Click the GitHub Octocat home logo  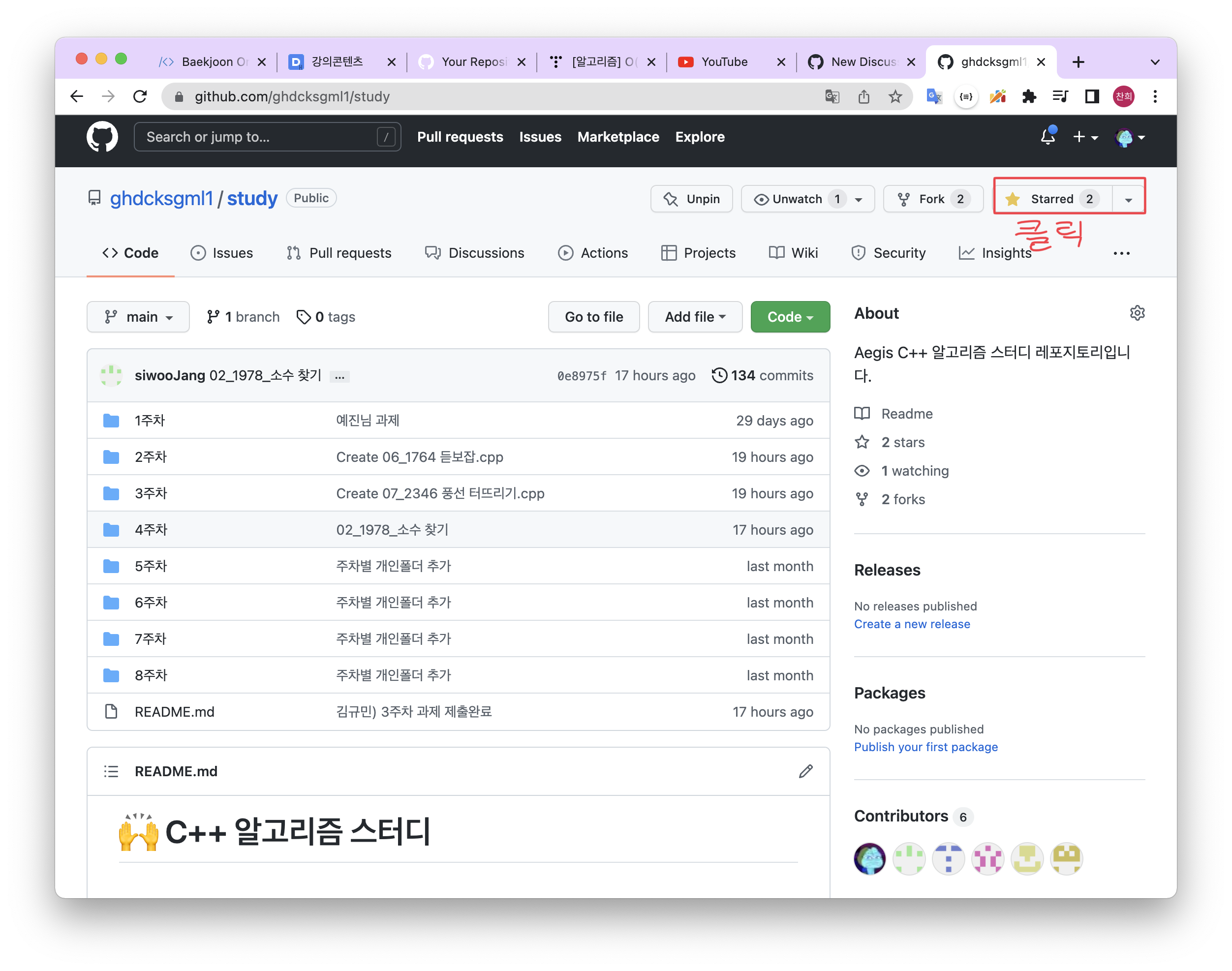coord(102,136)
